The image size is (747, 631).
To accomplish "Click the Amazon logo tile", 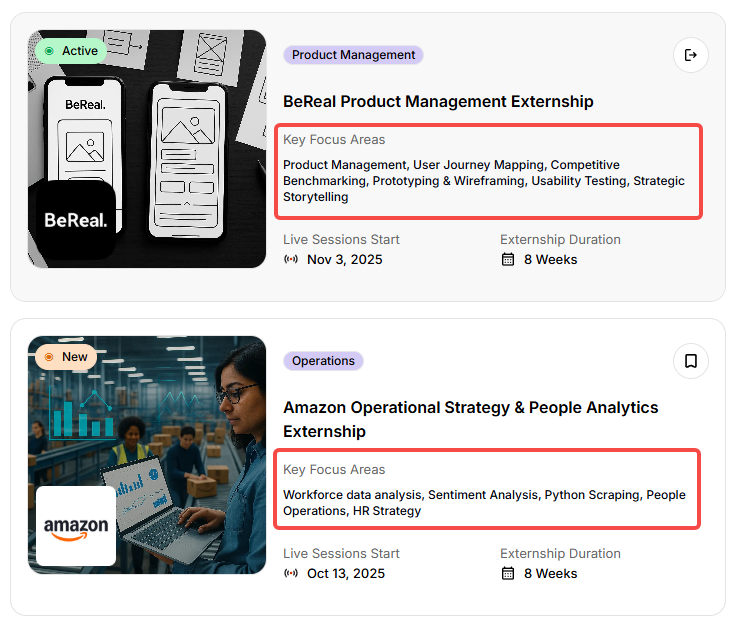I will [76, 526].
